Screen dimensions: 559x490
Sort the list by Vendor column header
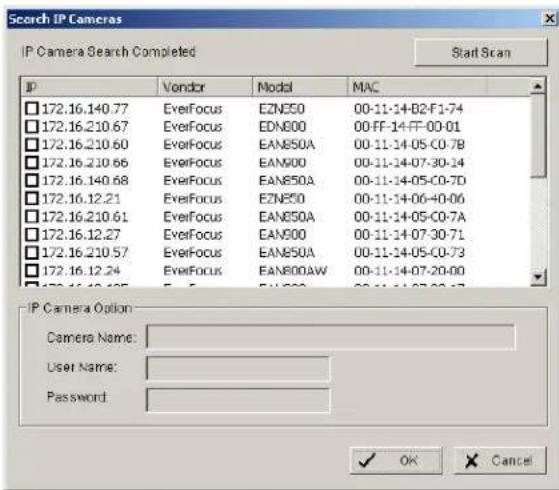click(x=205, y=87)
